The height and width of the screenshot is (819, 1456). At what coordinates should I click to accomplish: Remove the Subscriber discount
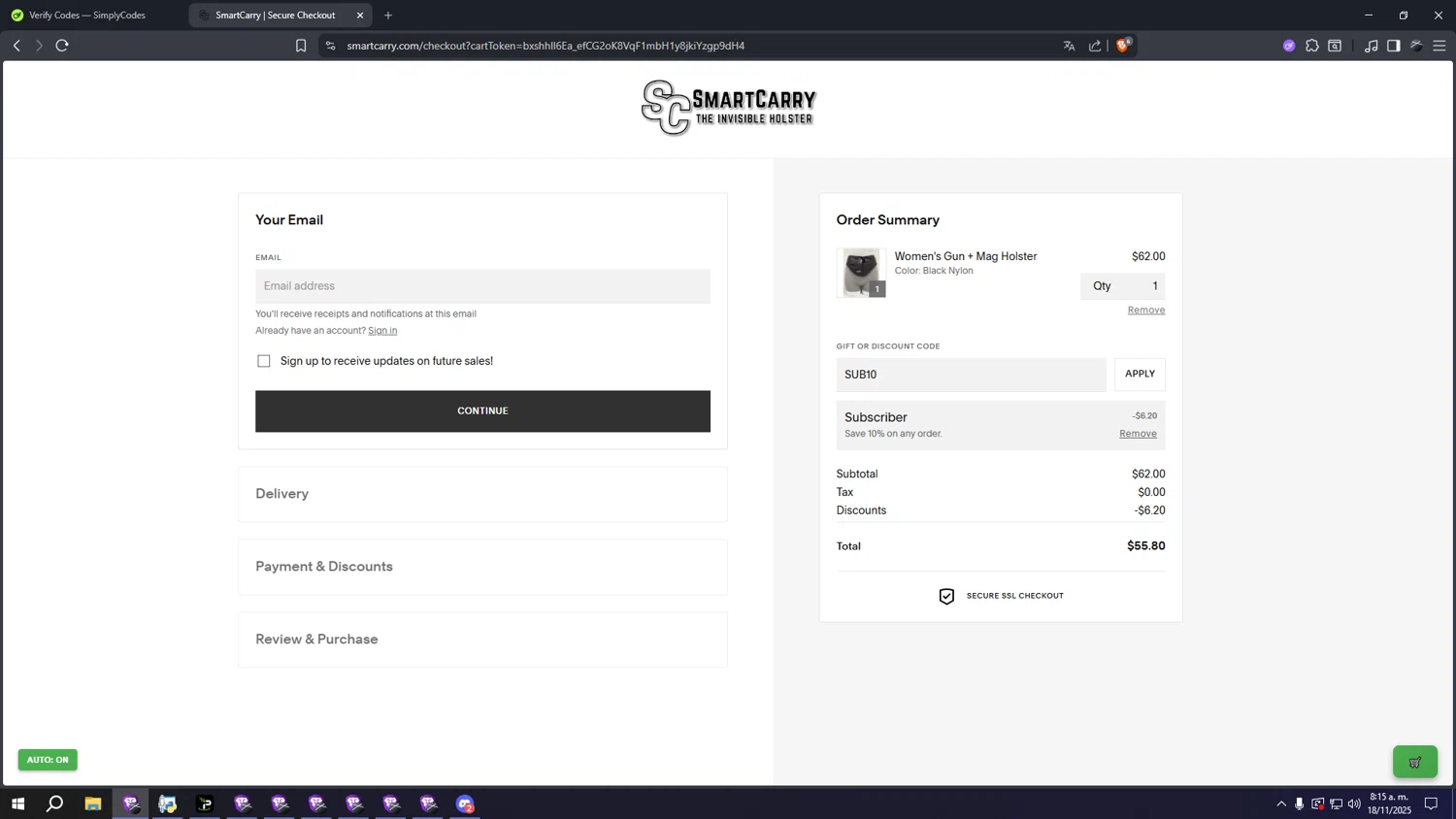(x=1138, y=434)
